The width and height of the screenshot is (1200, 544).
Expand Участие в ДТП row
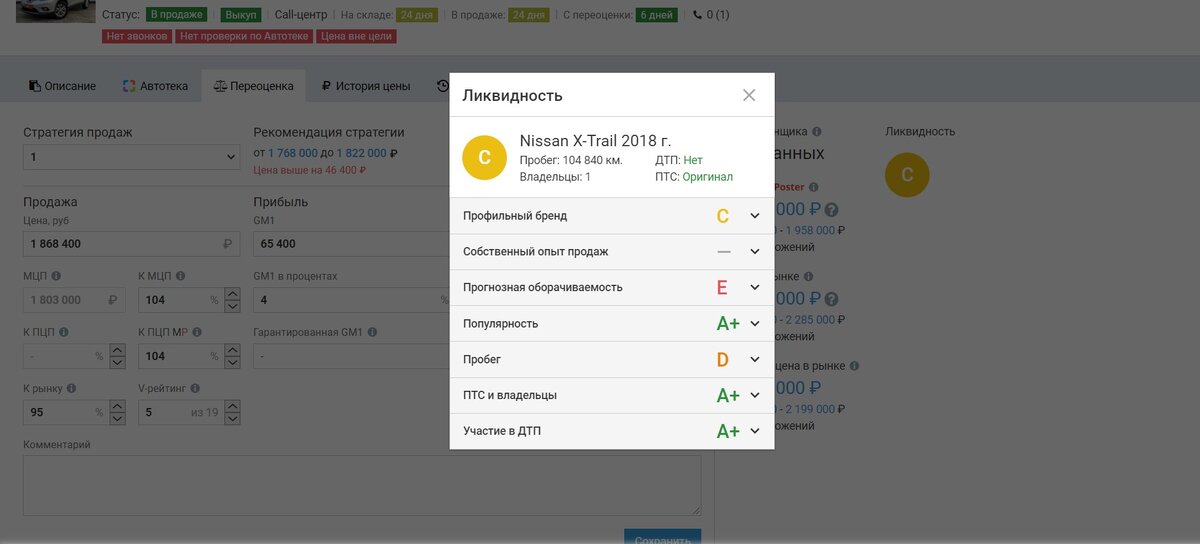click(755, 432)
